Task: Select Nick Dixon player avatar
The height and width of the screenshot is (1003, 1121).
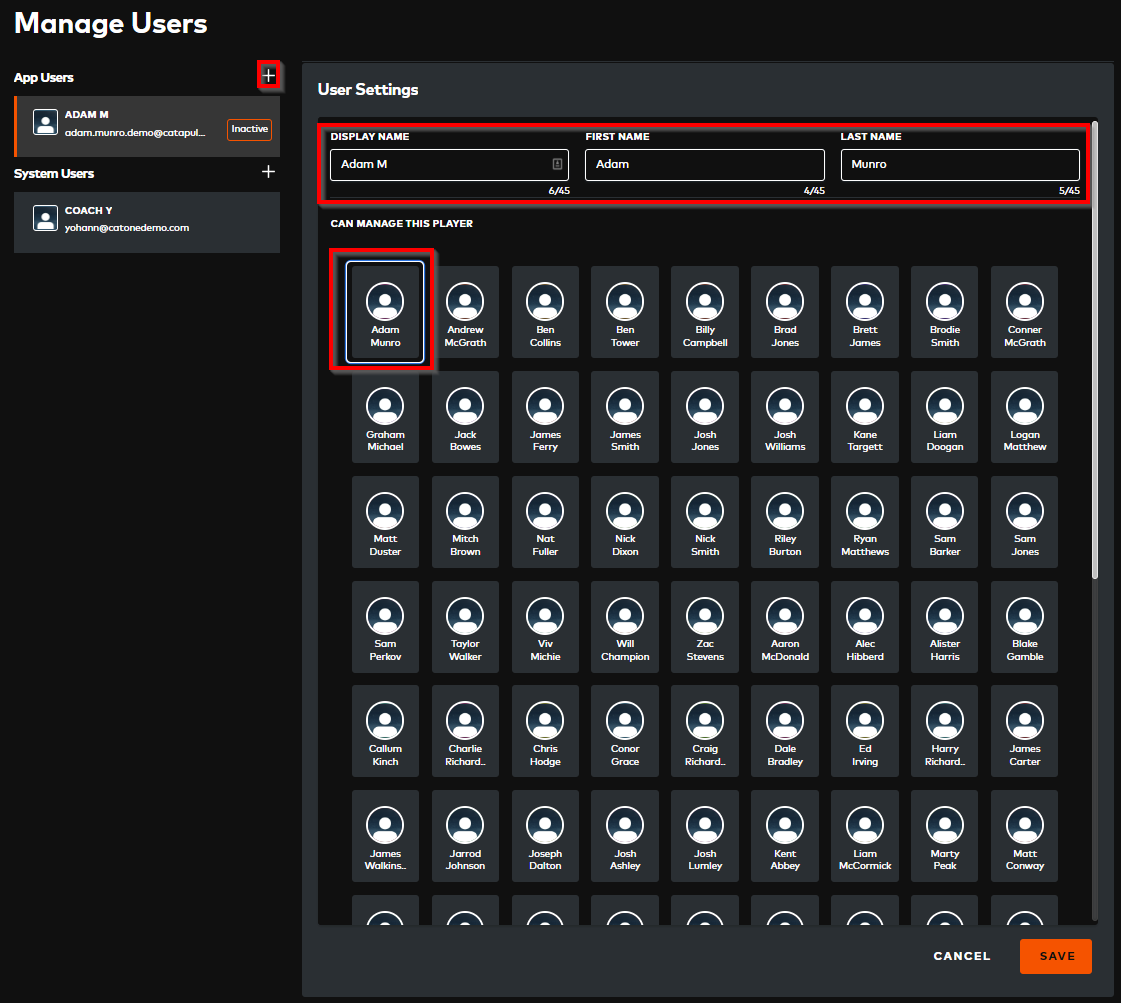Action: (x=625, y=511)
